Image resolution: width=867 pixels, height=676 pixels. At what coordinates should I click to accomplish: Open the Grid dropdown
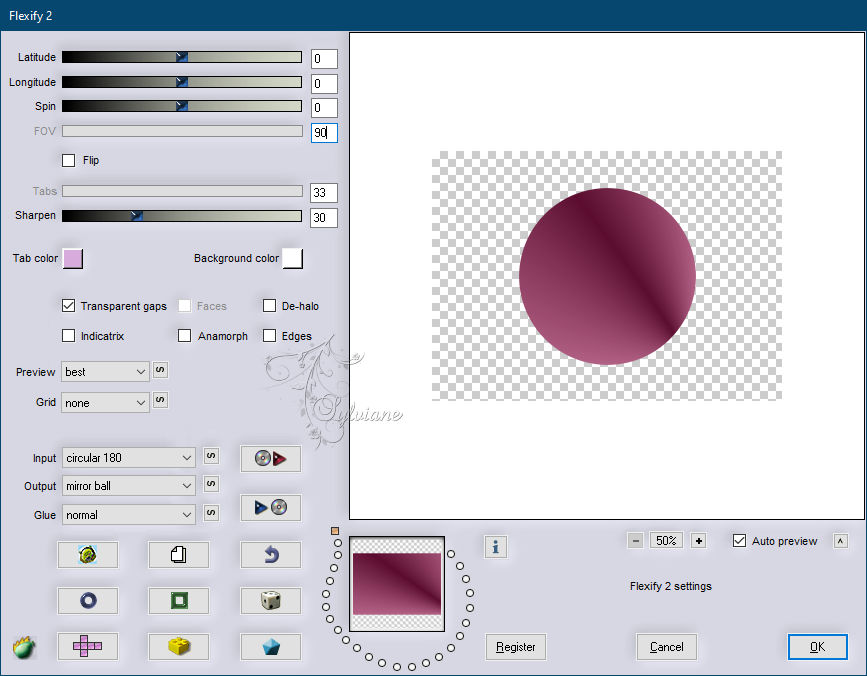click(106, 403)
